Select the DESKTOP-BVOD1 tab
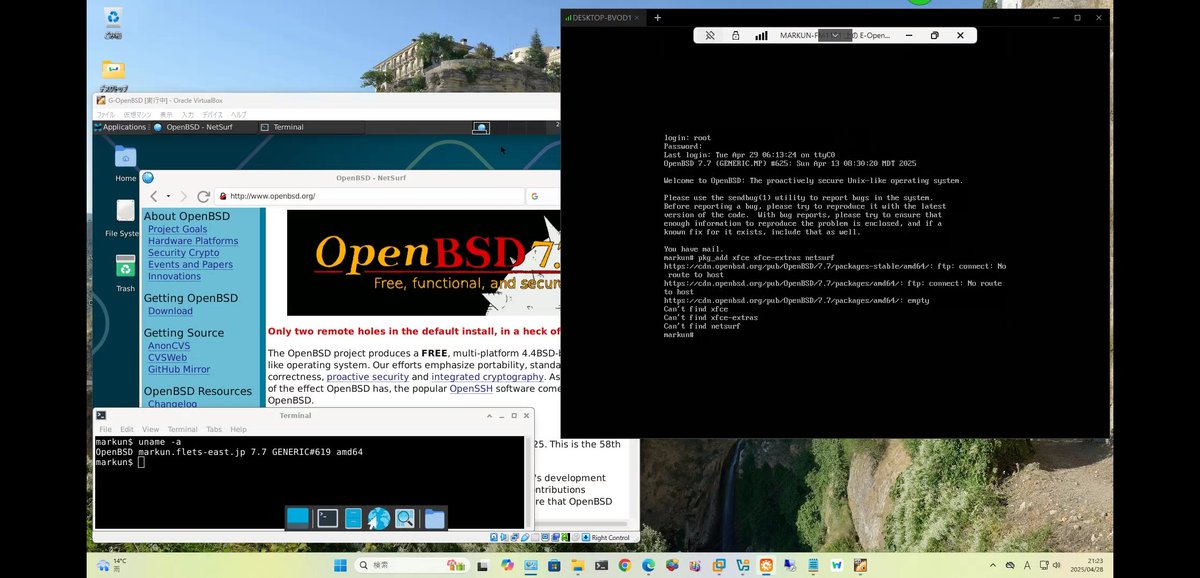The width and height of the screenshot is (1200, 578). pyautogui.click(x=602, y=18)
